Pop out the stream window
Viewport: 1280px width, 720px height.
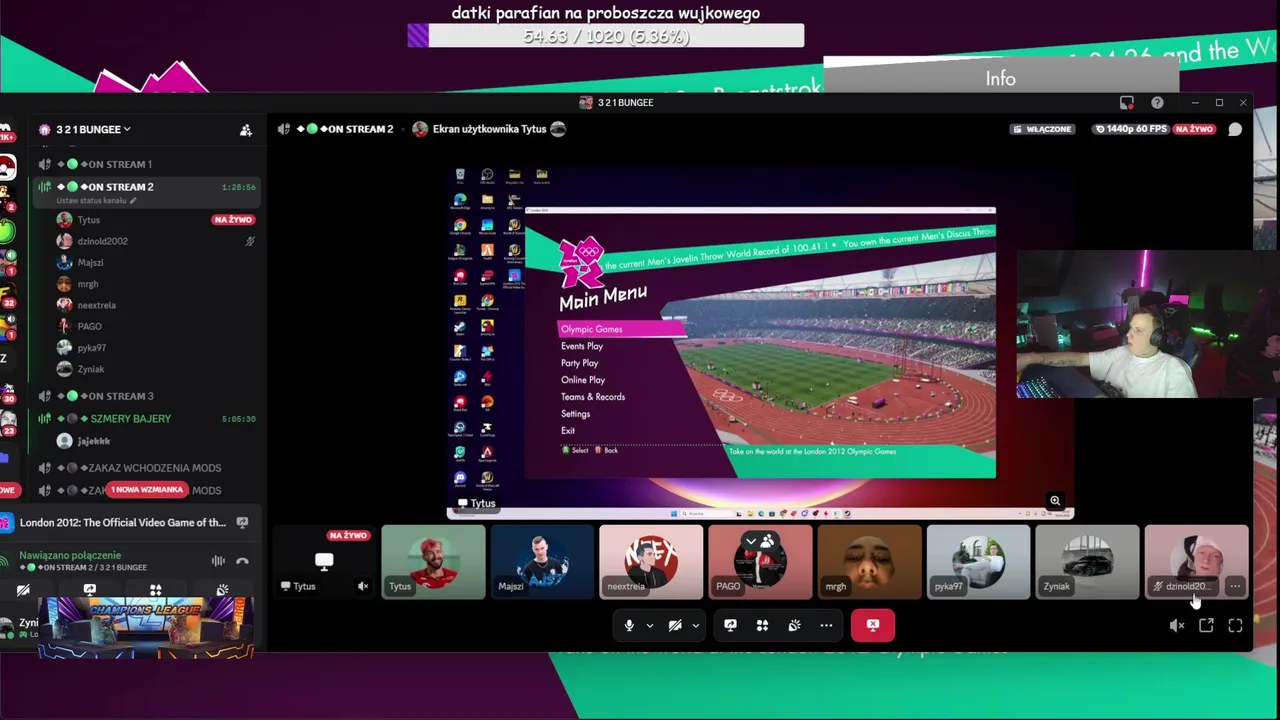pyautogui.click(x=1206, y=626)
